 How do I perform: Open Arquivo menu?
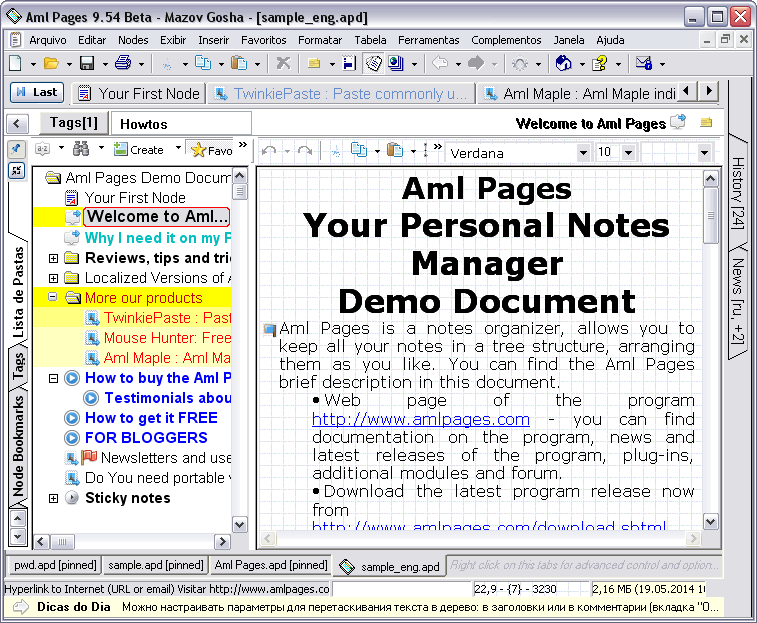[x=48, y=40]
